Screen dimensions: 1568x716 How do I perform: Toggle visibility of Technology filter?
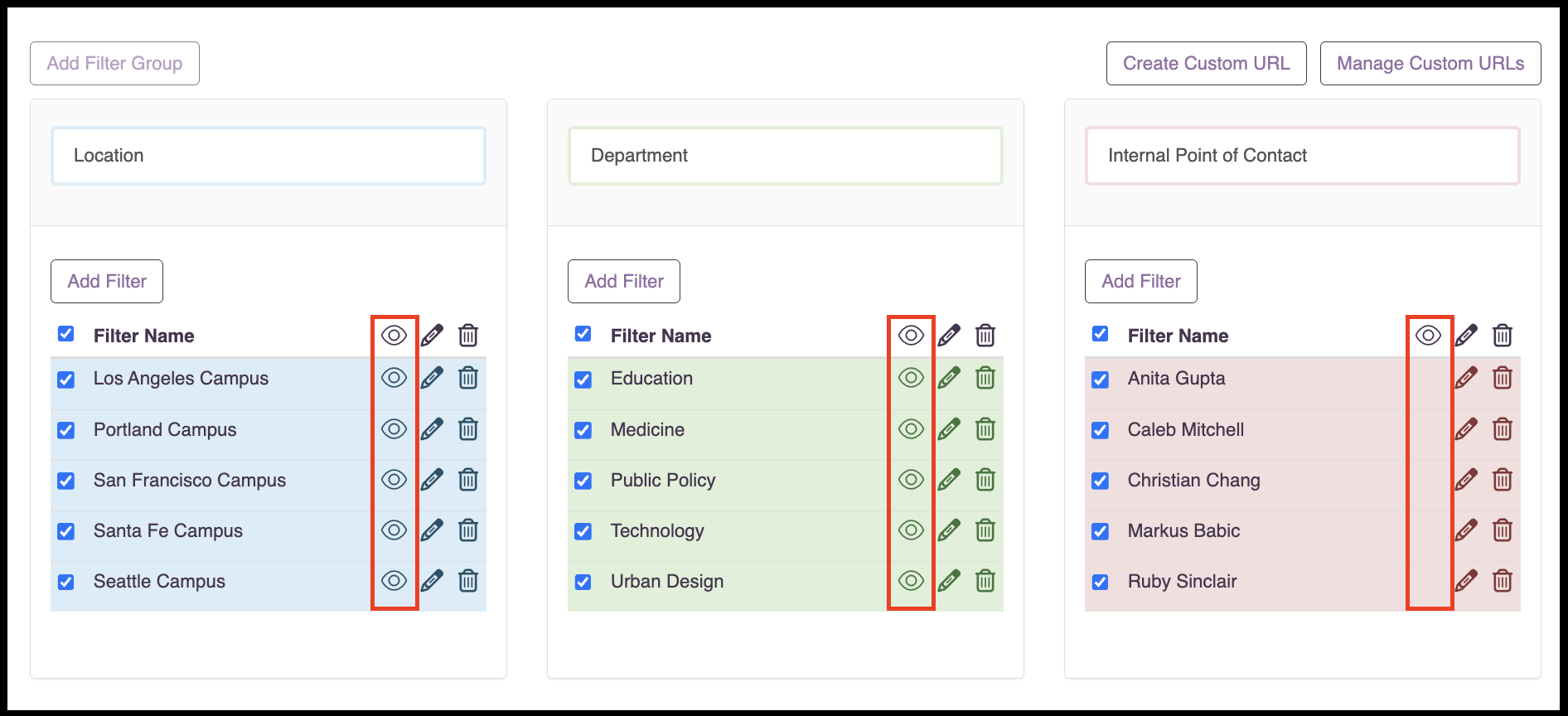911,530
